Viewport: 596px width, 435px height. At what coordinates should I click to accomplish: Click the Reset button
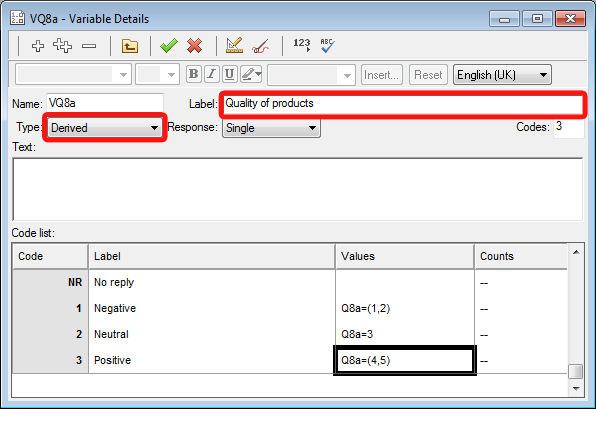tap(428, 75)
